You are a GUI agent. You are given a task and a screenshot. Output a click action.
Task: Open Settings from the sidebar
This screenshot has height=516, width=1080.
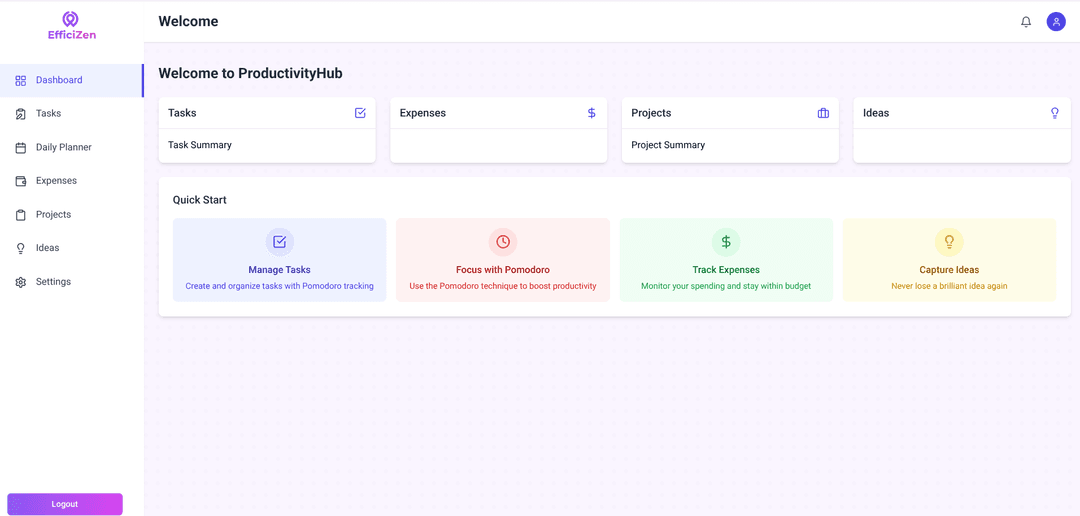tap(53, 282)
